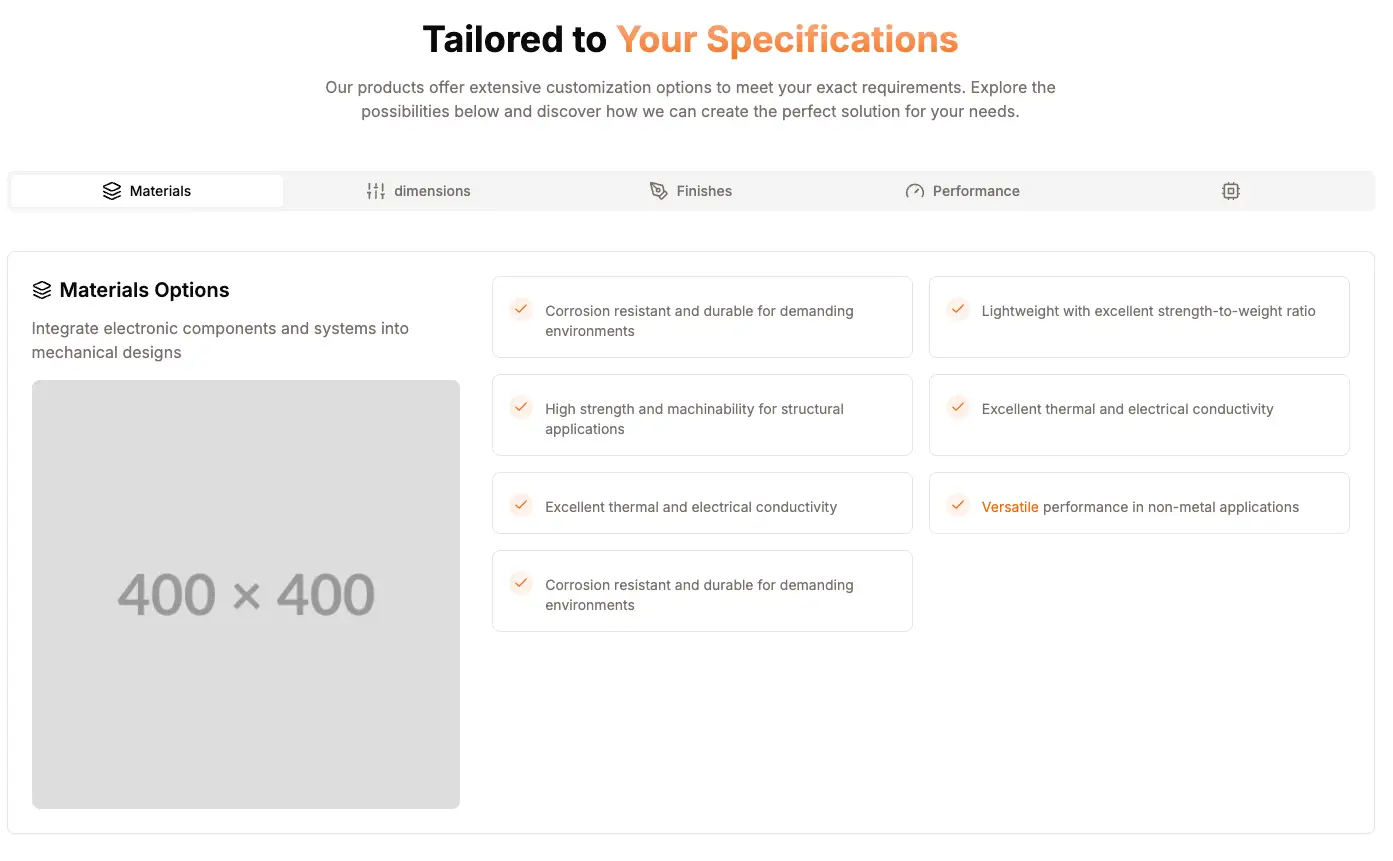Select Lightweight with excellent strength-to-weight ratio card
This screenshot has height=861, width=1393.
[1139, 317]
